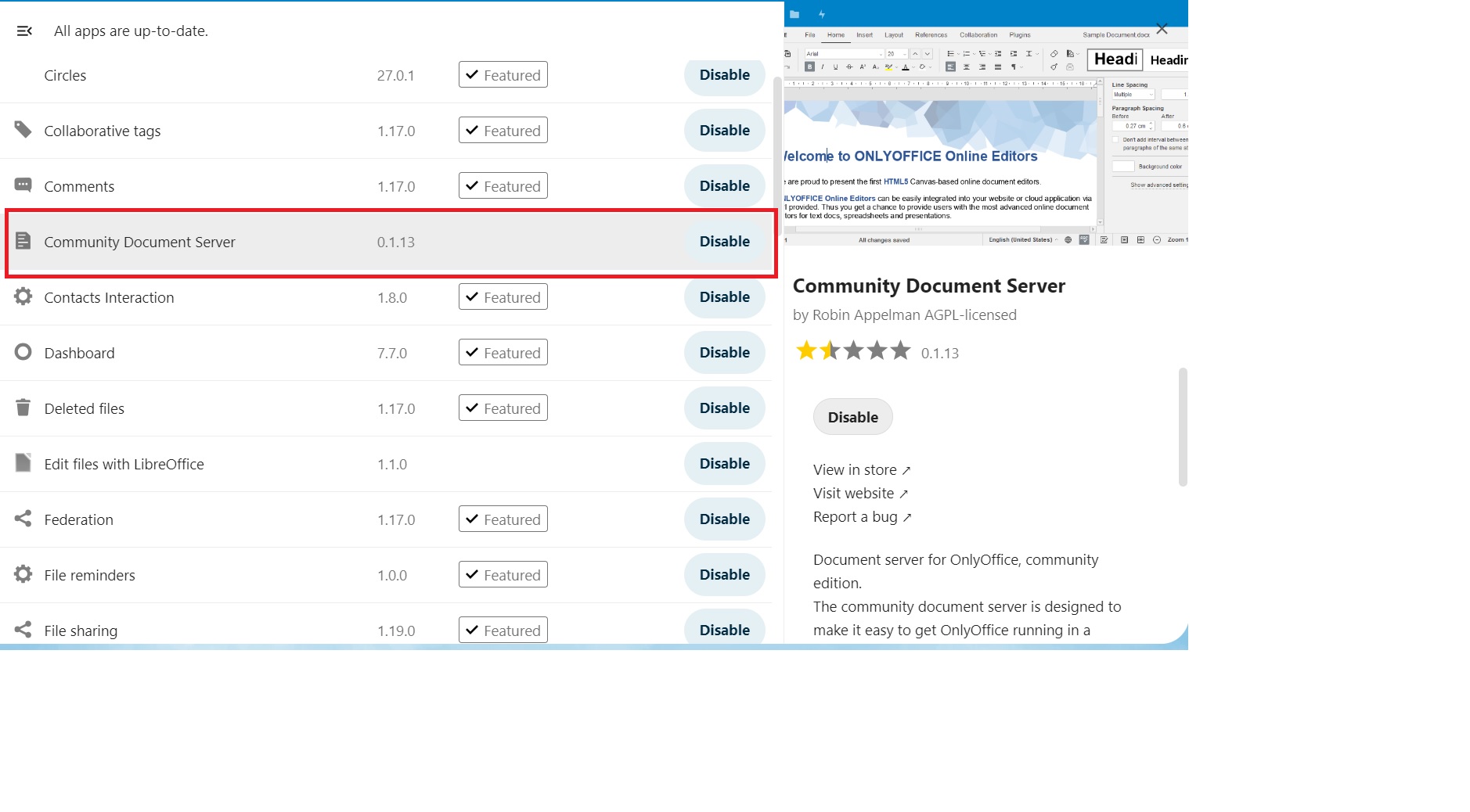Select the File sharing app name
This screenshot has width=1470, height=812.
pos(81,631)
